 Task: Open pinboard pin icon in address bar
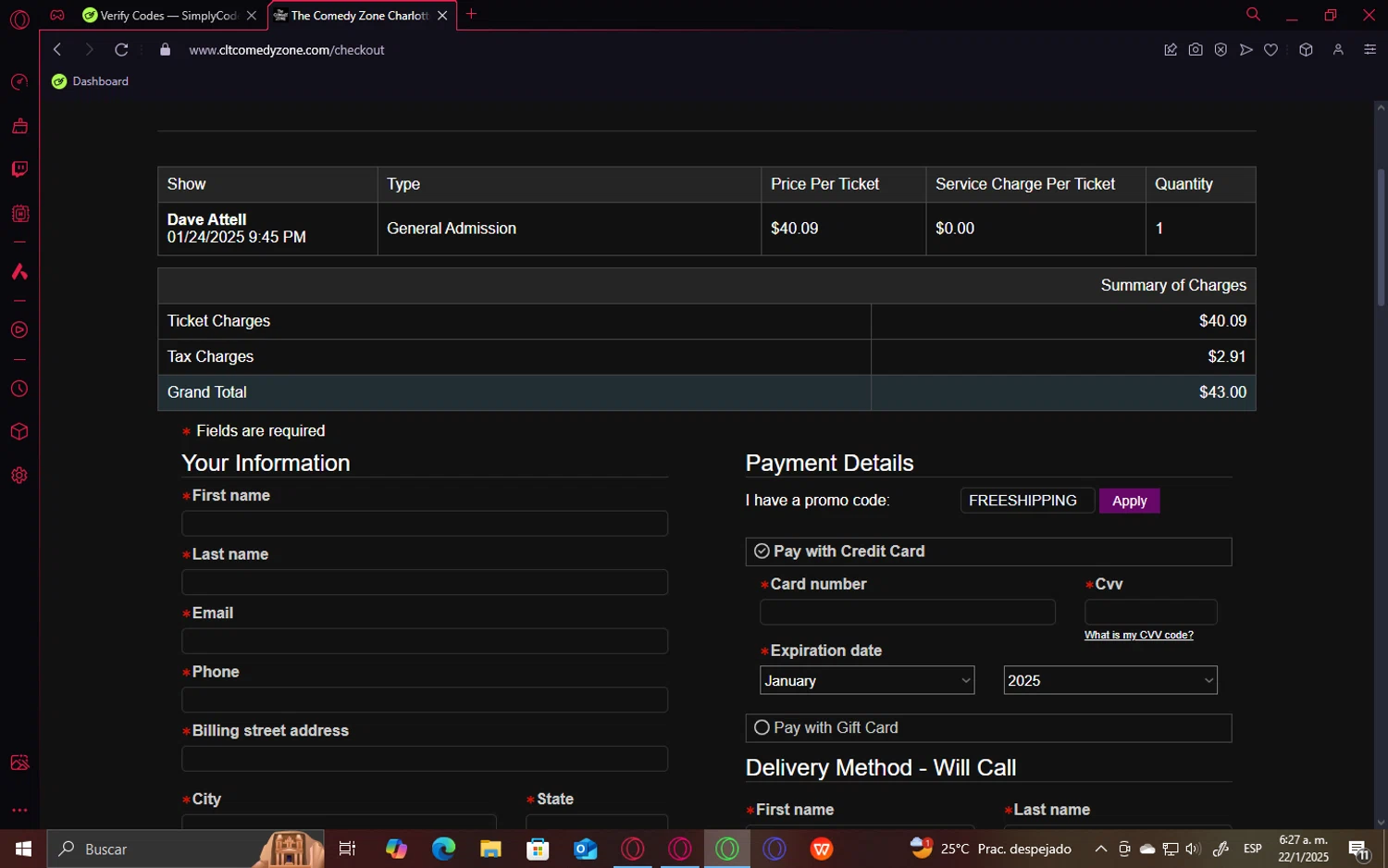[x=1171, y=50]
